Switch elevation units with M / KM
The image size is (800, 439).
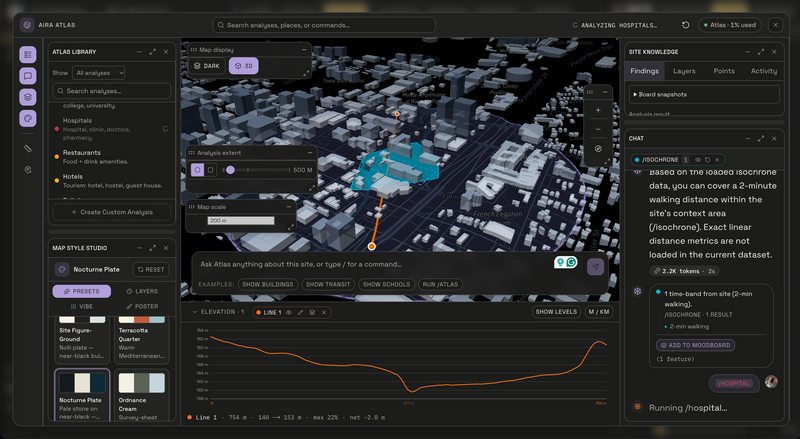(598, 311)
